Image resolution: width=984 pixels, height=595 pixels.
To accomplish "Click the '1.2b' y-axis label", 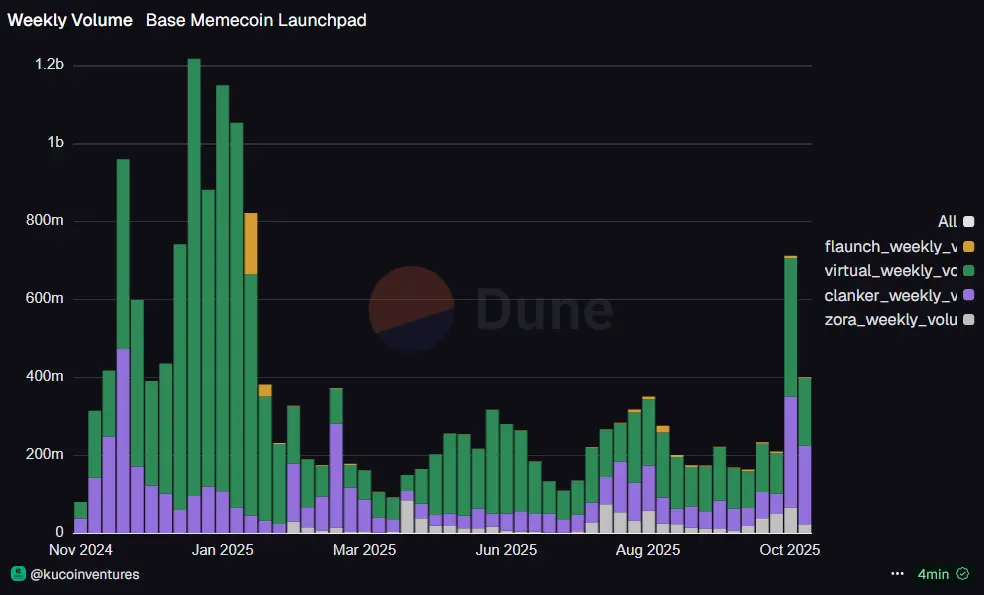I will click(x=49, y=65).
